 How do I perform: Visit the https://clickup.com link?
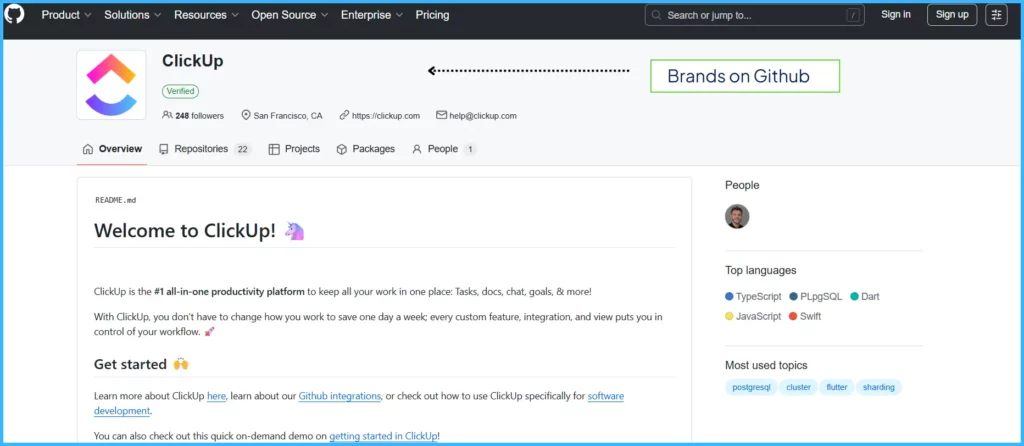coord(385,116)
